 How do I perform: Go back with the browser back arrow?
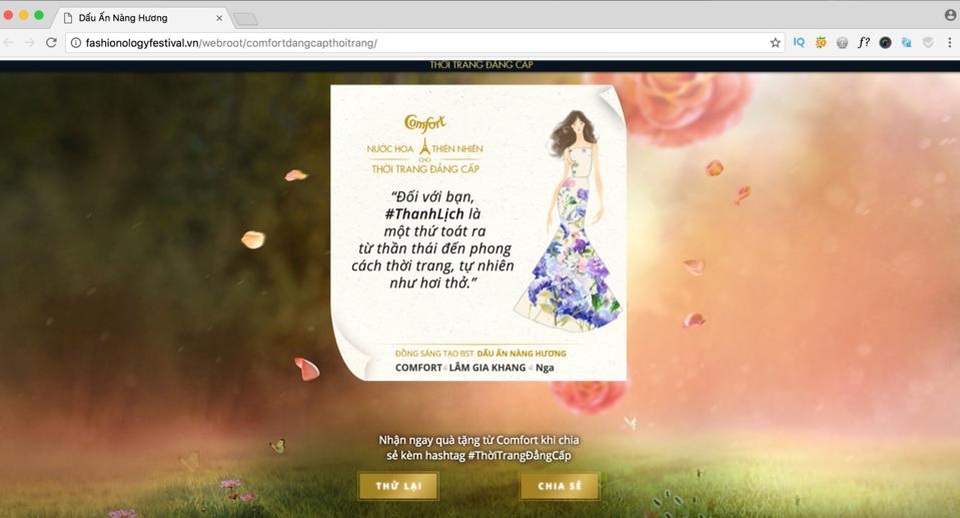(9, 42)
